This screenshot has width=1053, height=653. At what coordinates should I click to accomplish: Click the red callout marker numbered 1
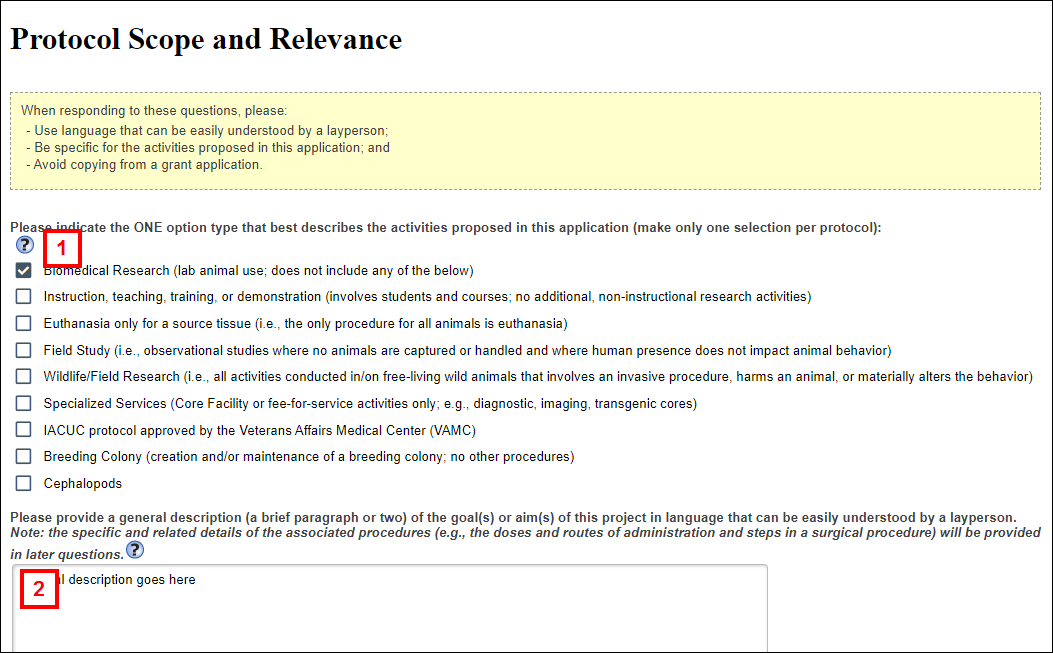[x=61, y=247]
